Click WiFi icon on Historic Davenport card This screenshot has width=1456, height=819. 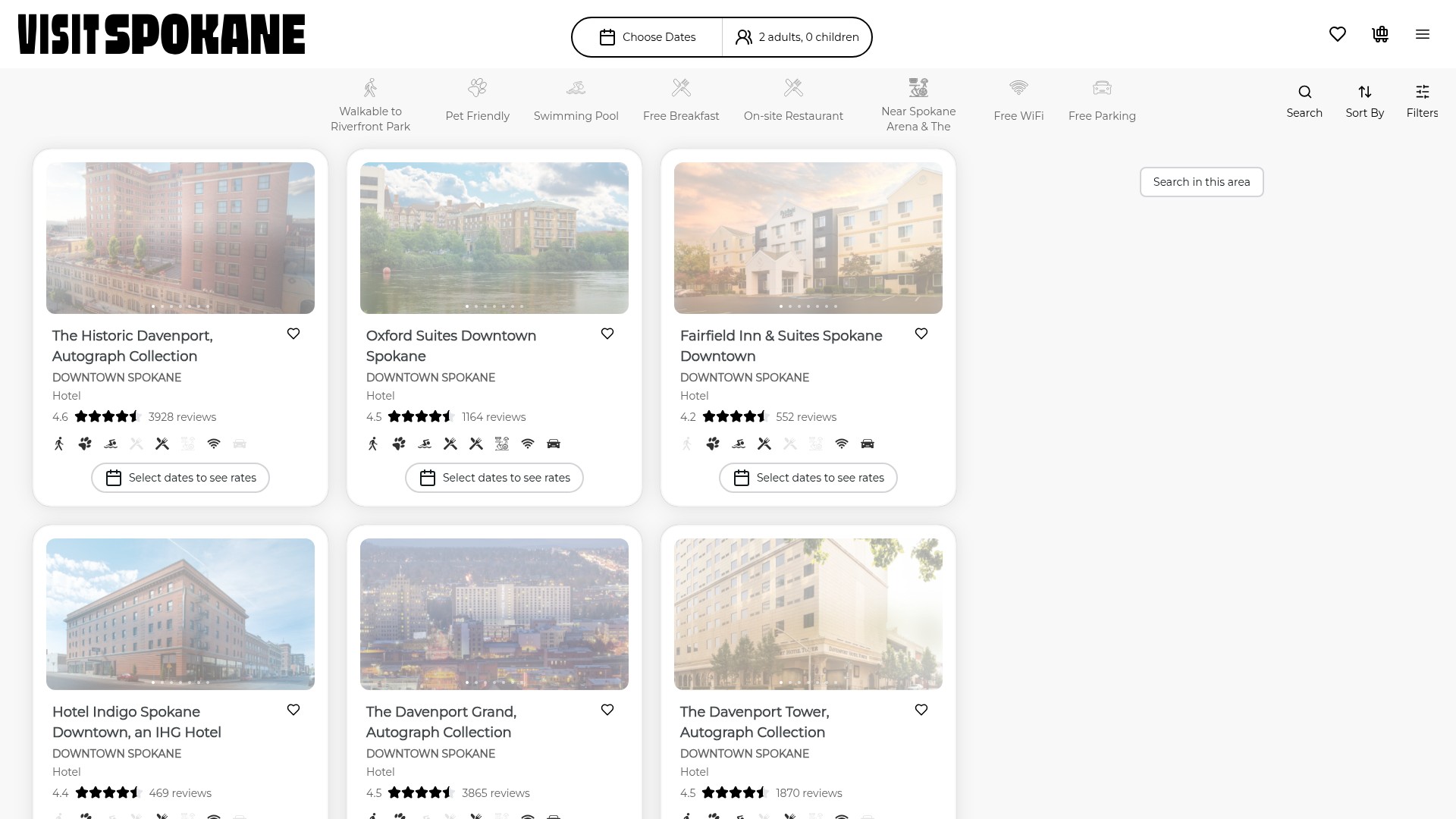[214, 444]
